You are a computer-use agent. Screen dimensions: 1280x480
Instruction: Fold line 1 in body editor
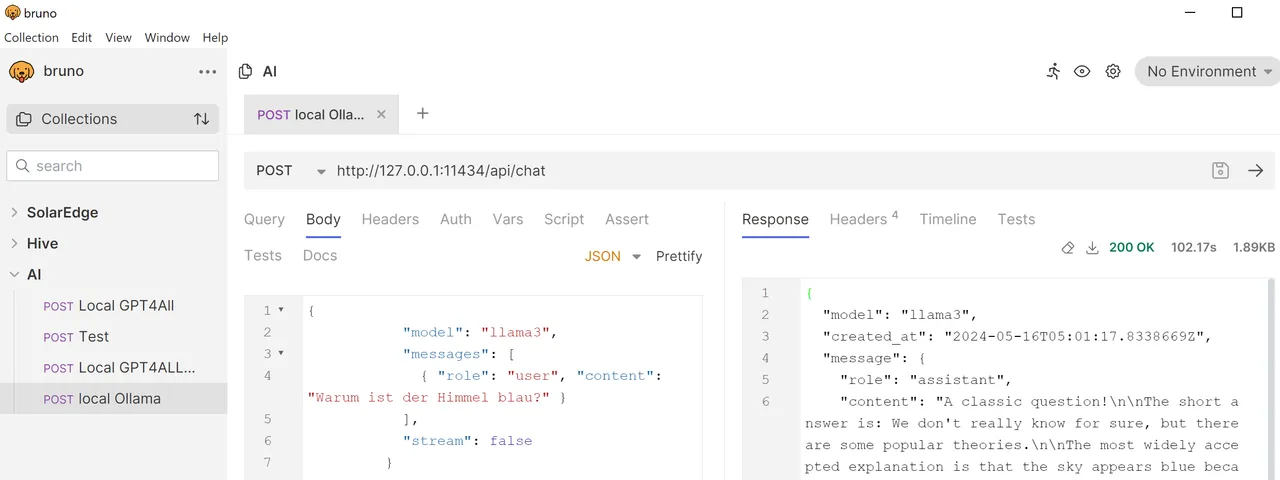(x=281, y=311)
